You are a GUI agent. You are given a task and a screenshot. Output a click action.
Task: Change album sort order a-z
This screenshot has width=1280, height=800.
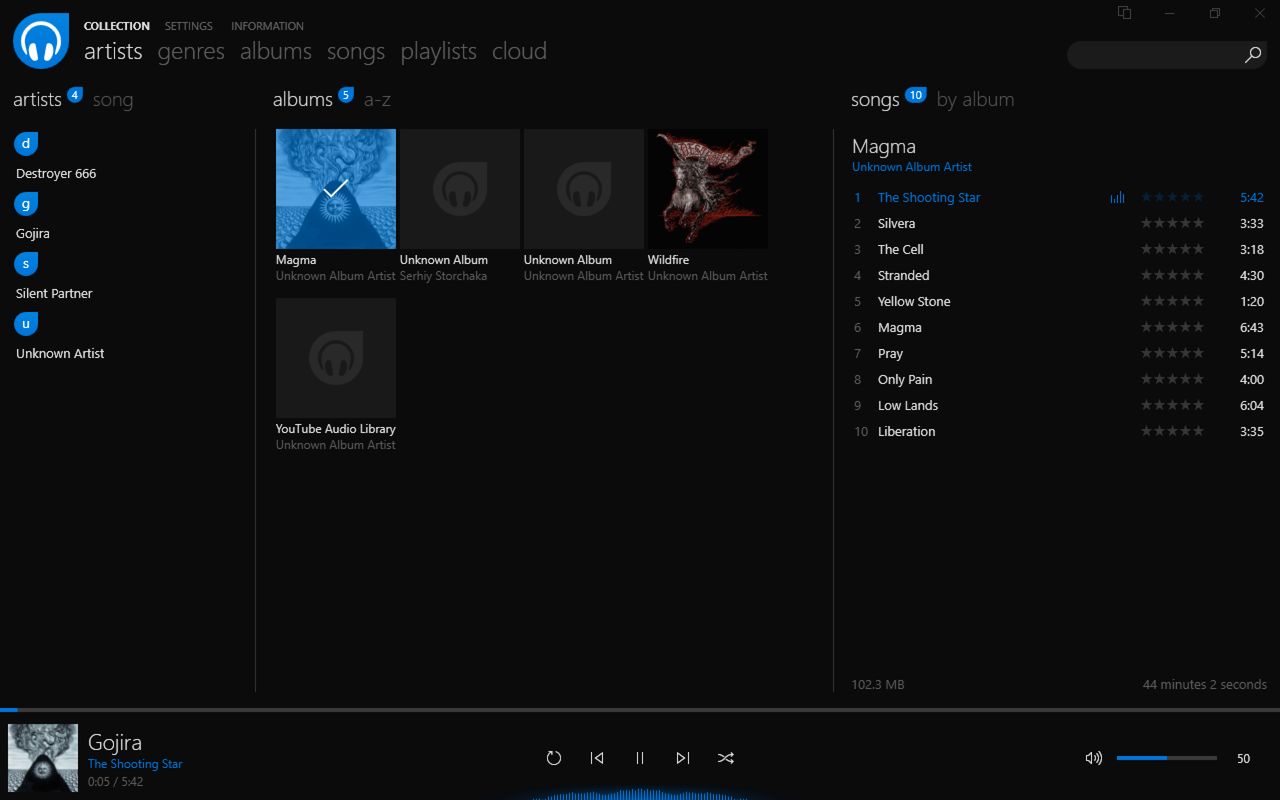[377, 100]
